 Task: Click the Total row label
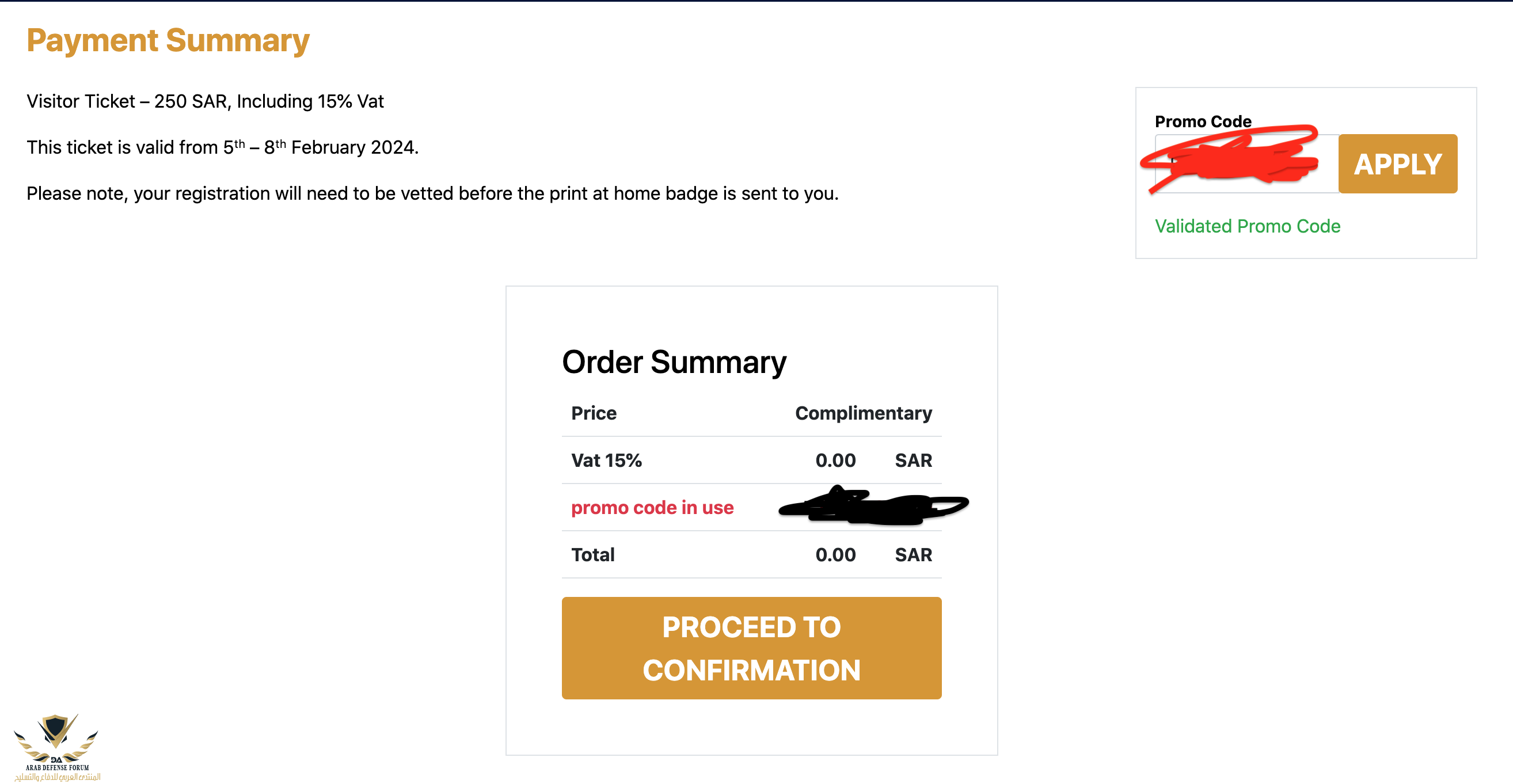(x=592, y=554)
